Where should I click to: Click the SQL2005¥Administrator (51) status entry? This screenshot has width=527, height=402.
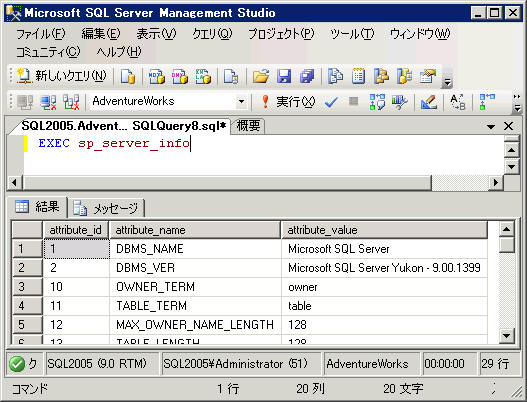(241, 364)
